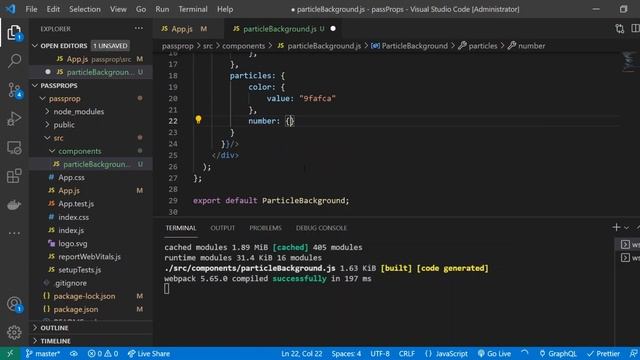The width and height of the screenshot is (640, 360).
Task: Switch to the DEBUG CONSOLE tab
Action: 321,228
